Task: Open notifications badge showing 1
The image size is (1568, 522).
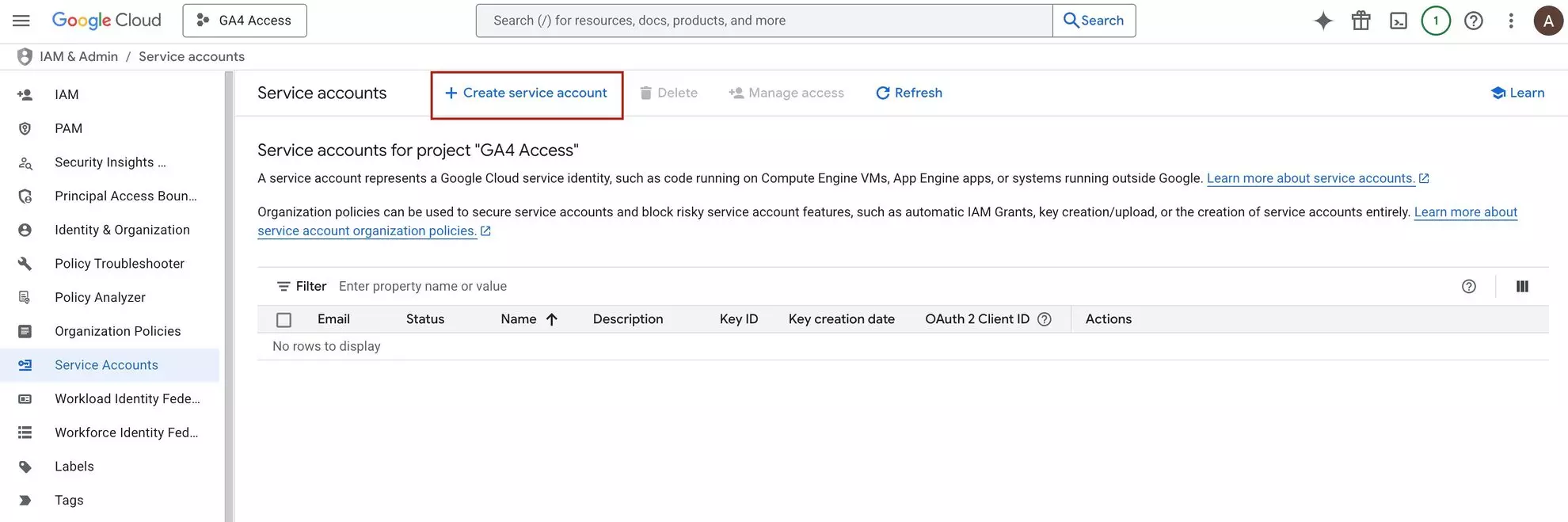Action: click(1436, 21)
